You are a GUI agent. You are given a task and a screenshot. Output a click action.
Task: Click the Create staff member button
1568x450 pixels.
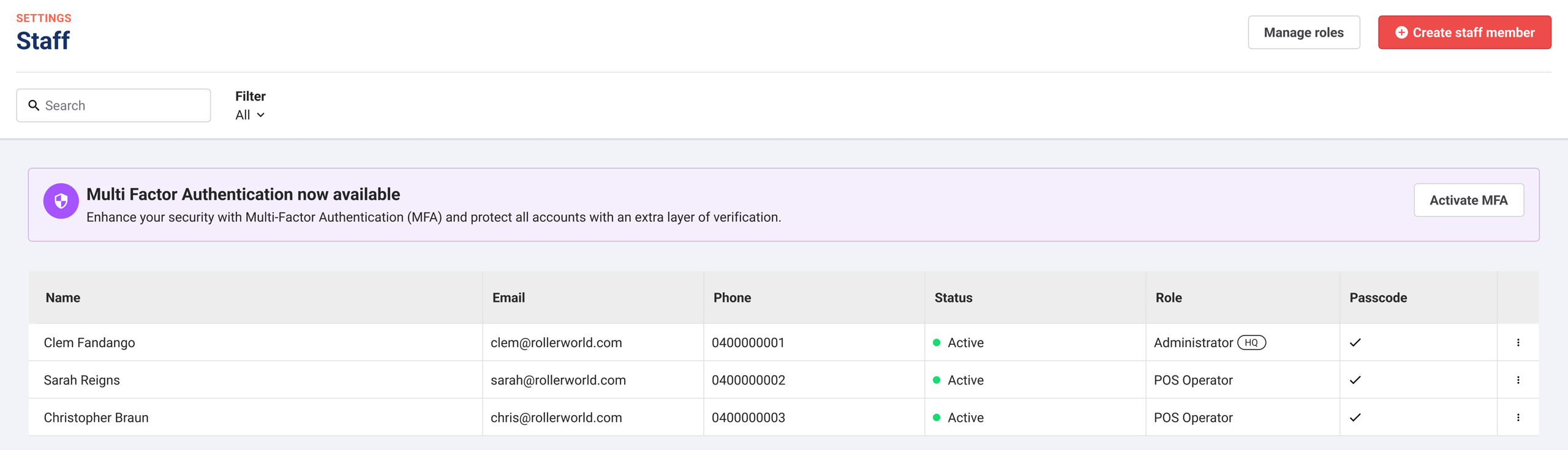click(x=1464, y=32)
